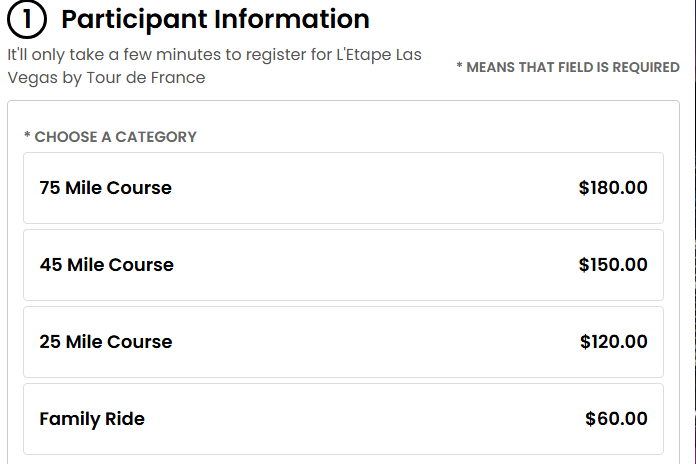Viewport: 696px width, 464px height.
Task: Select the 75 Mile Course category
Action: tap(105, 188)
